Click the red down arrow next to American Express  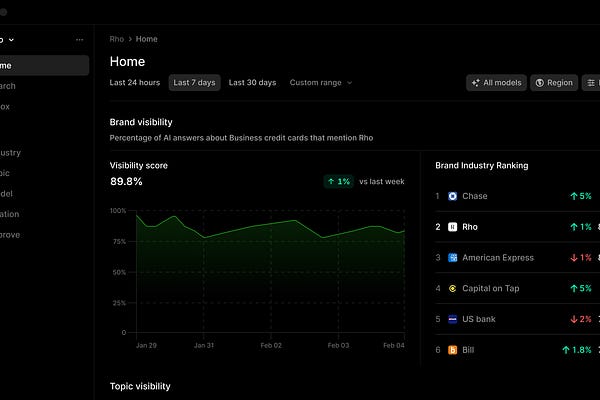click(574, 258)
